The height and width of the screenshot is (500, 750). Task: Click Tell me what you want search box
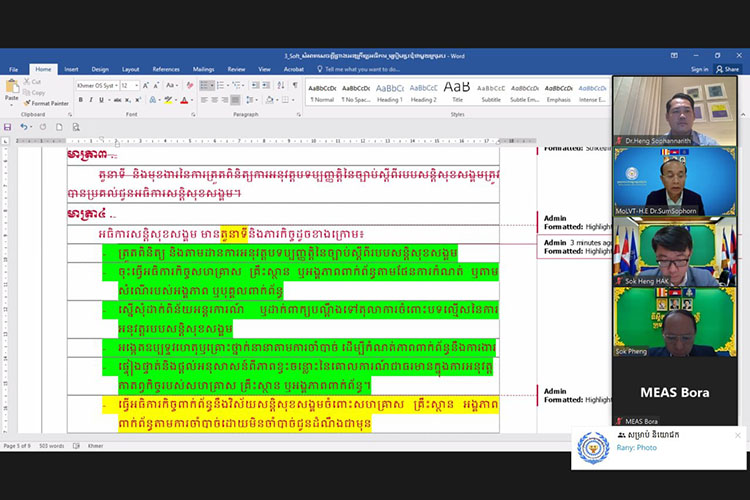362,69
